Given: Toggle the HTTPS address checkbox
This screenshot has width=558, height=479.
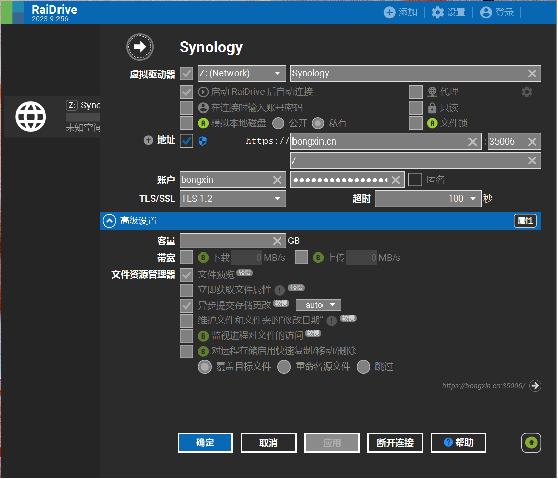Looking at the screenshot, I should [x=186, y=141].
